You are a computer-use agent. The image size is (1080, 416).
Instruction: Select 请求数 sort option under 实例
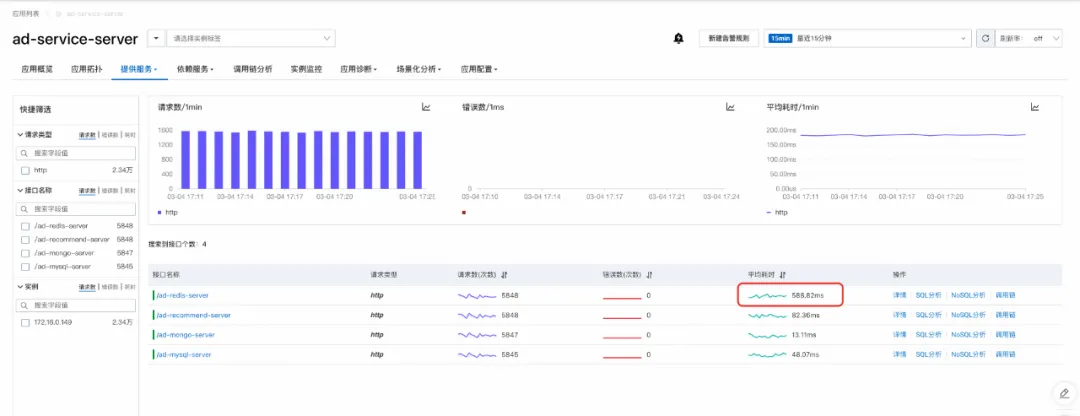87,287
